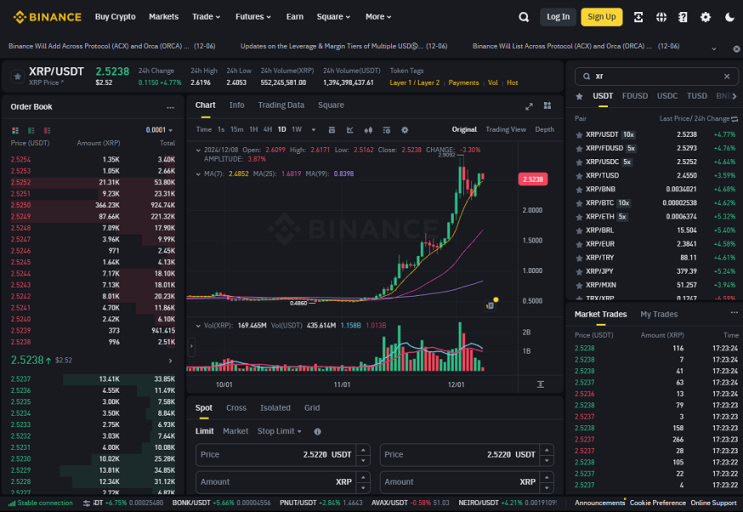
Task: Click the Binance logo
Action: coord(47,17)
